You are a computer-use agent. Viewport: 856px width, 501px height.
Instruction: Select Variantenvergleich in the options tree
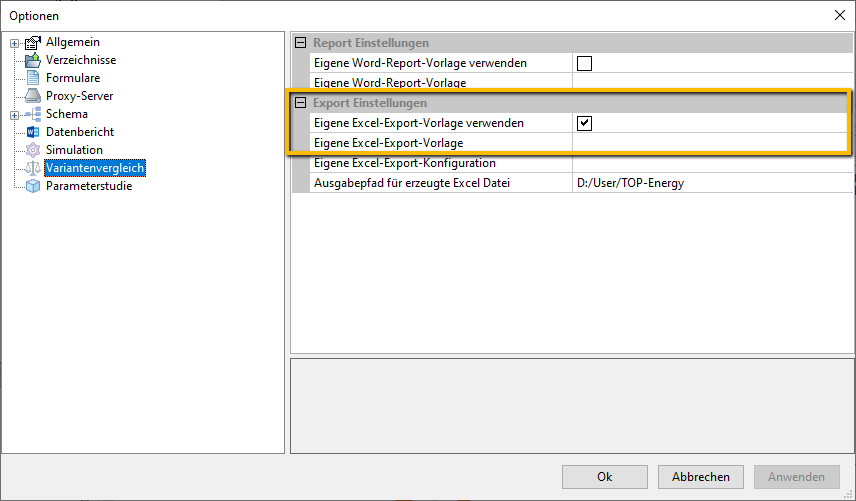coord(95,168)
